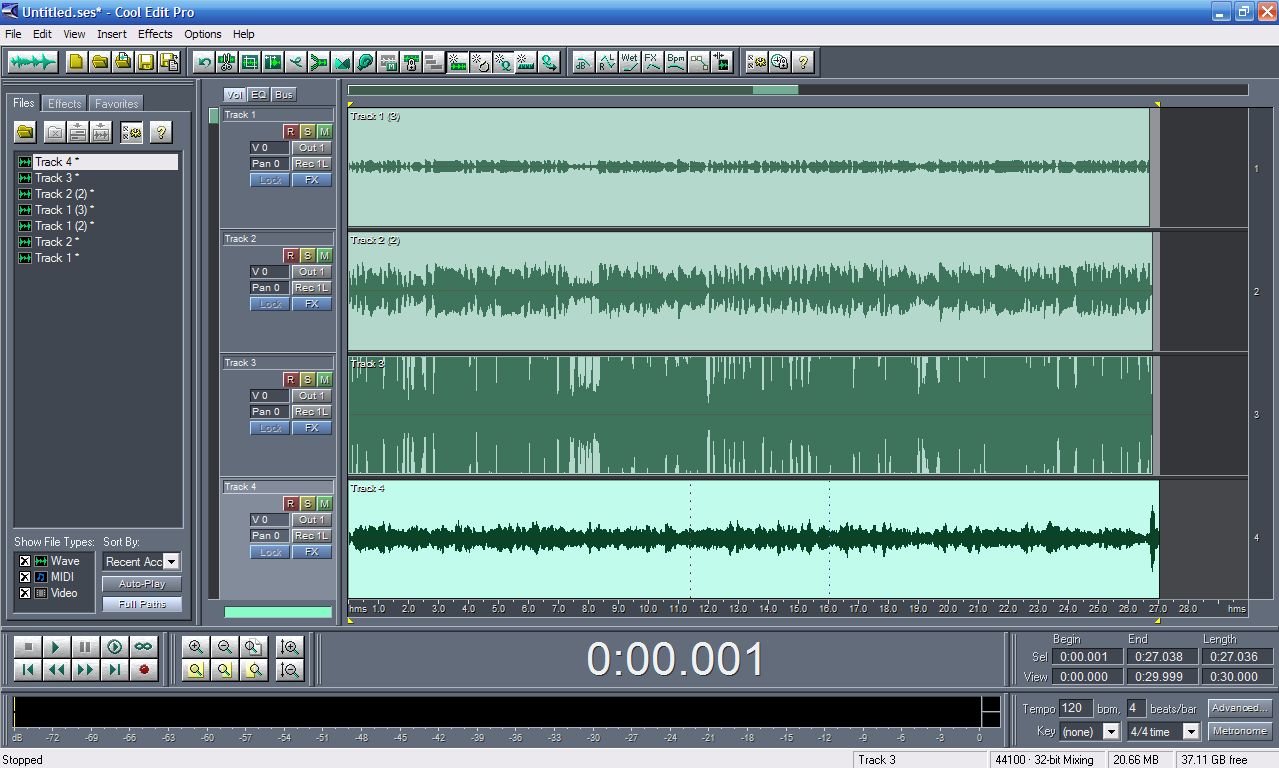Click the Undo toolbar icon

point(204,62)
